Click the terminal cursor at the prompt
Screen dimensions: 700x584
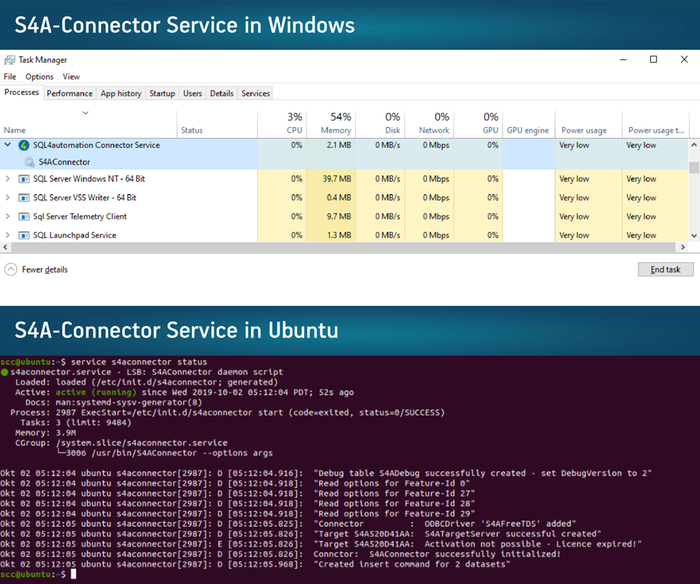(x=74, y=575)
